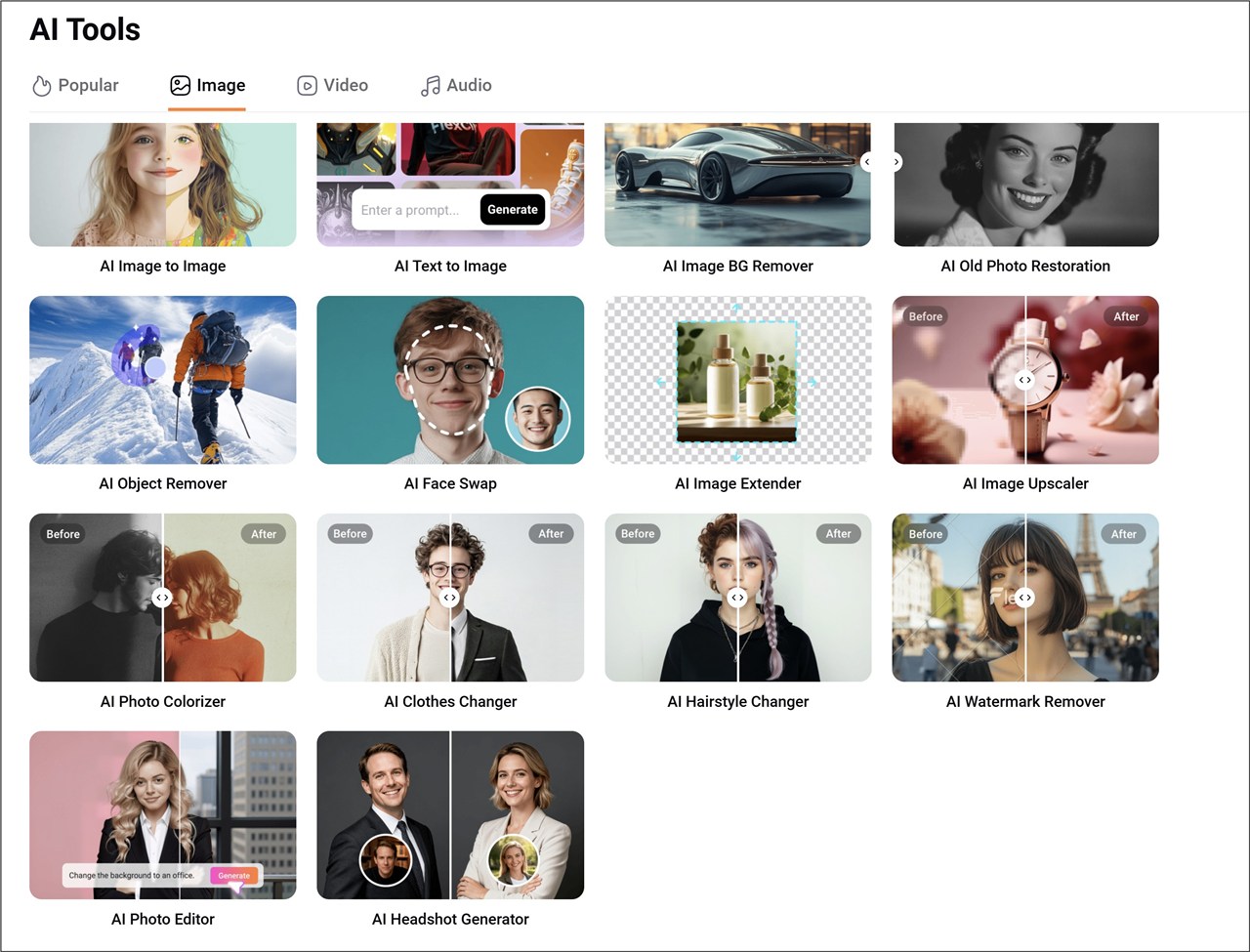The width and height of the screenshot is (1250, 952).
Task: Click the music note icon beside Audio
Action: click(430, 86)
